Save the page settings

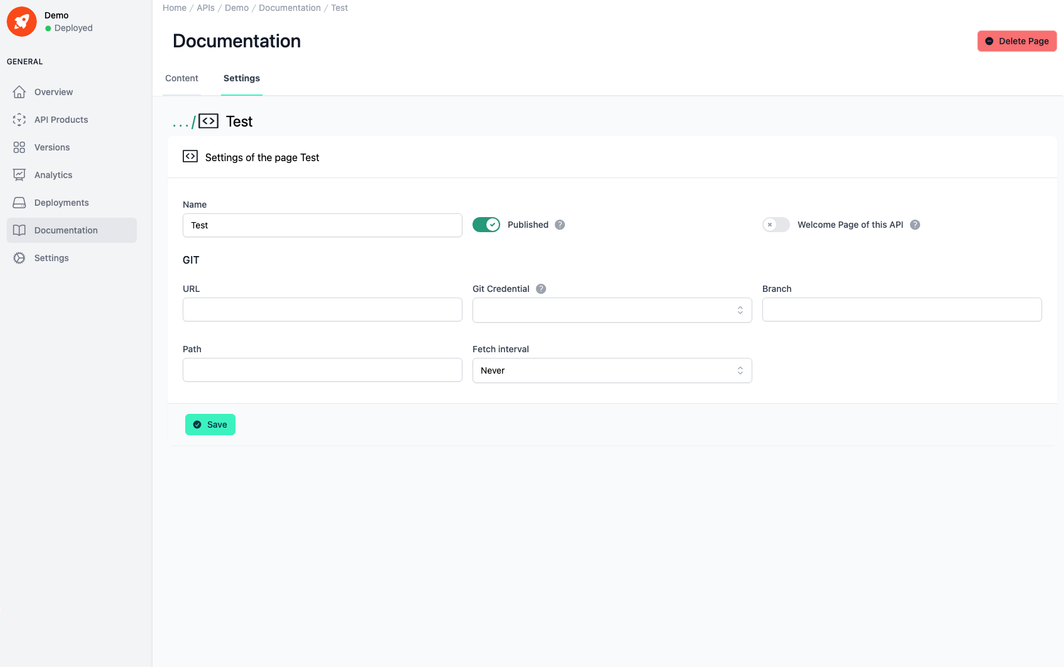click(x=210, y=424)
